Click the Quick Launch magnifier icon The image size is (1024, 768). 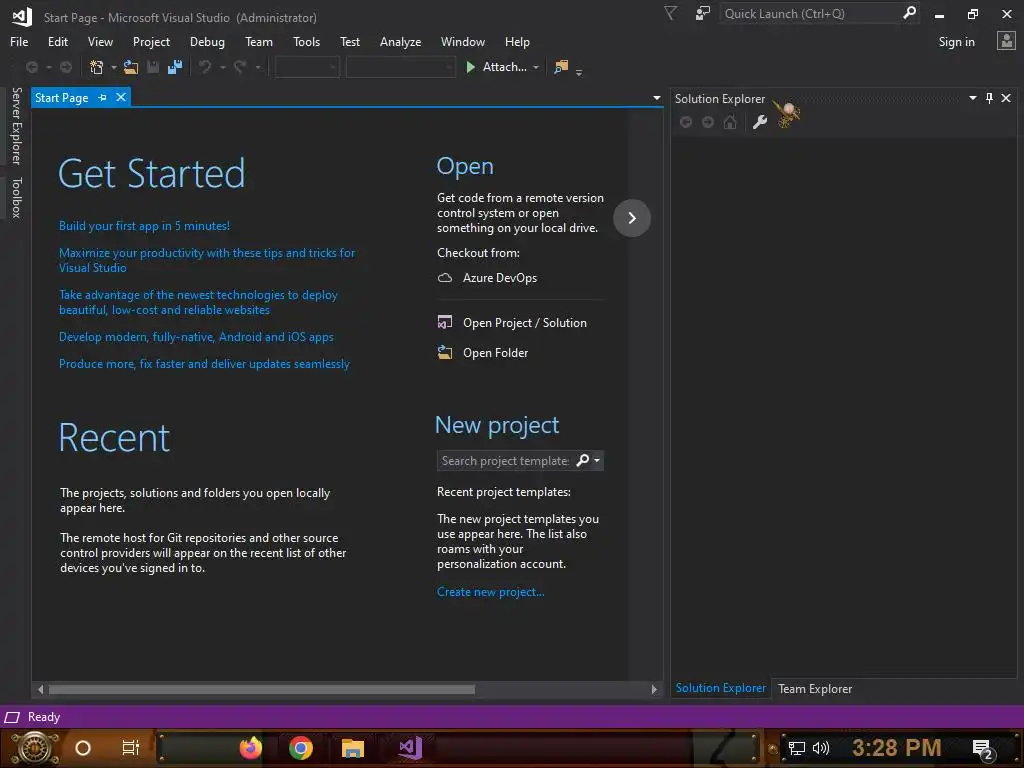click(x=909, y=12)
